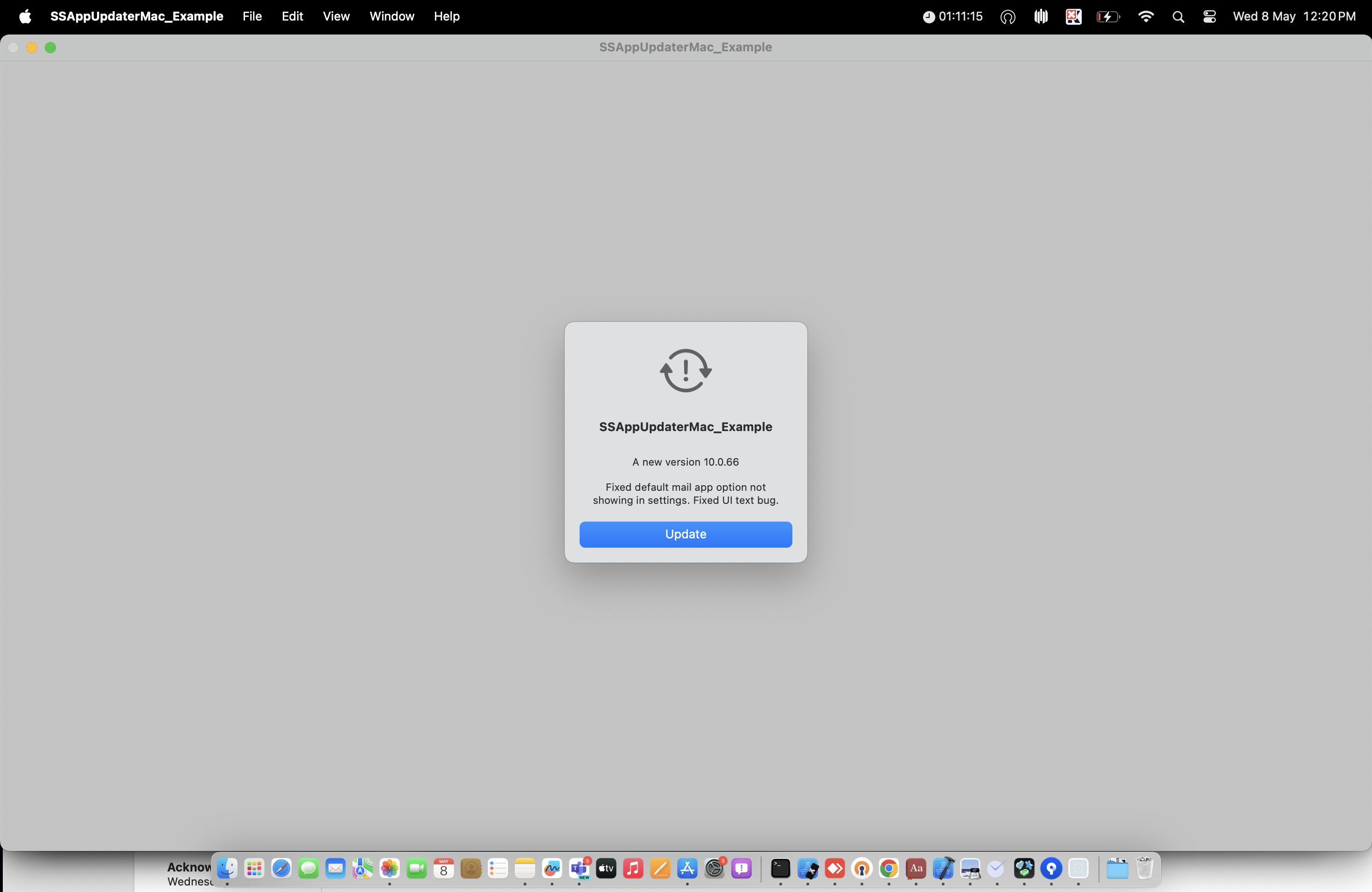Click the date and time clock
Screen dimensions: 1372x892
coord(1294,16)
